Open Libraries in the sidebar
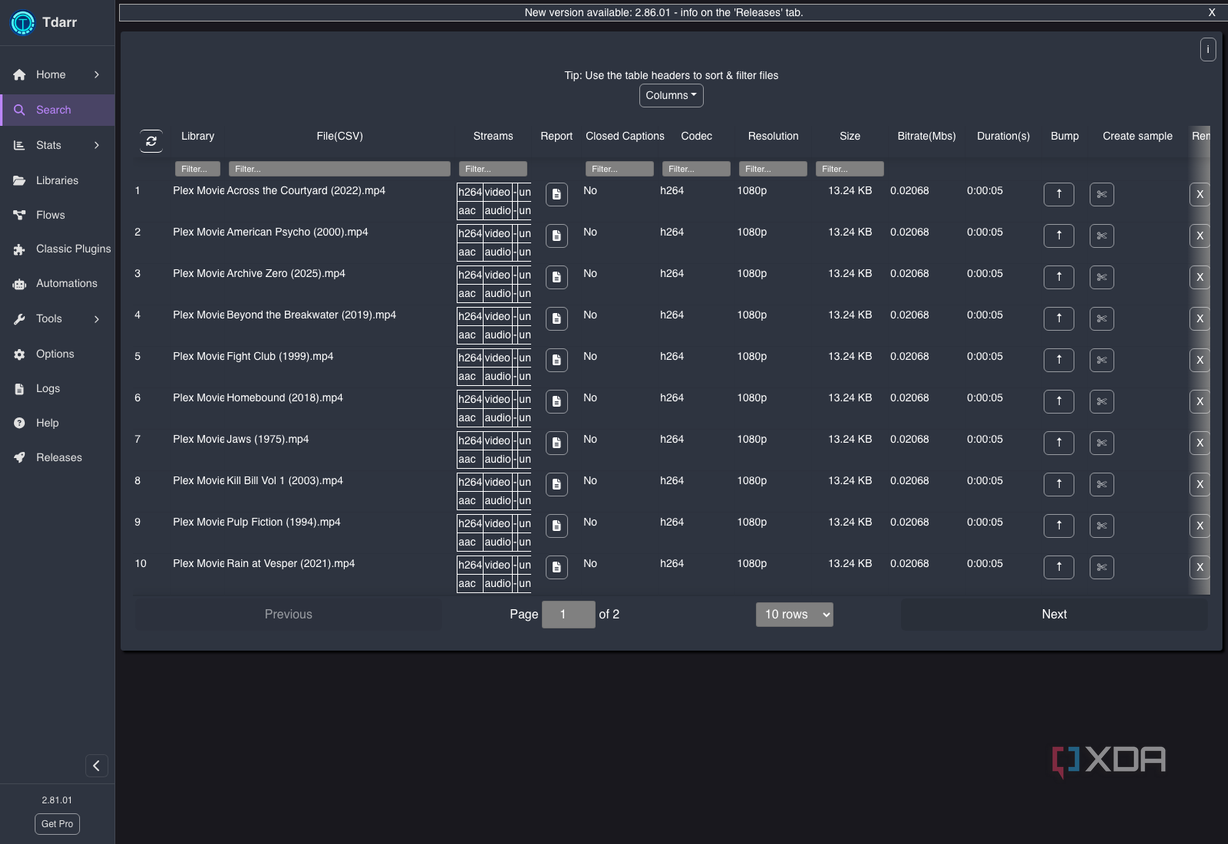Viewport: 1228px width, 844px height. coord(57,181)
